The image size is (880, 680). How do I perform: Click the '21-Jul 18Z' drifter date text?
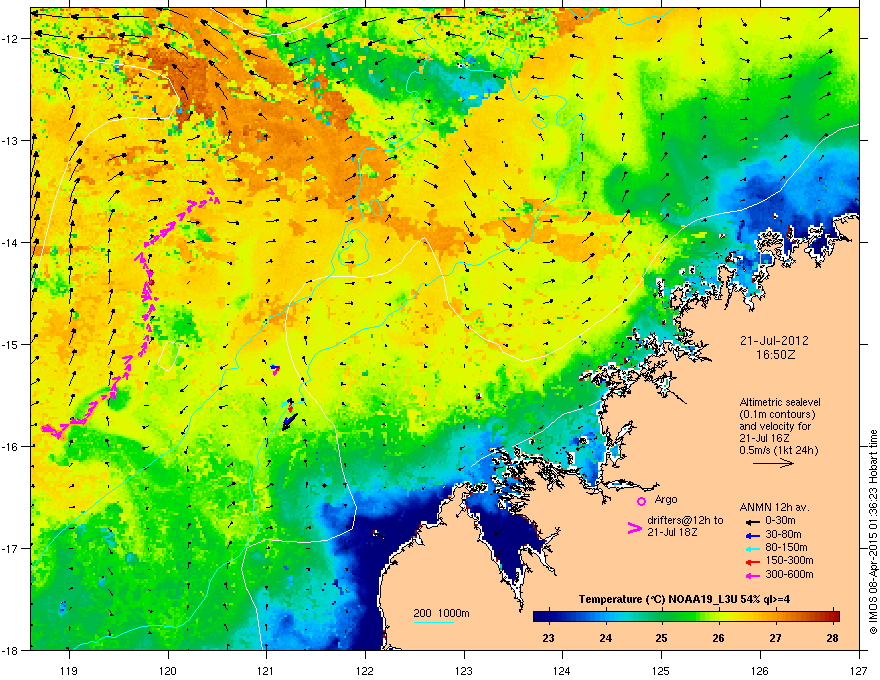click(x=672, y=532)
